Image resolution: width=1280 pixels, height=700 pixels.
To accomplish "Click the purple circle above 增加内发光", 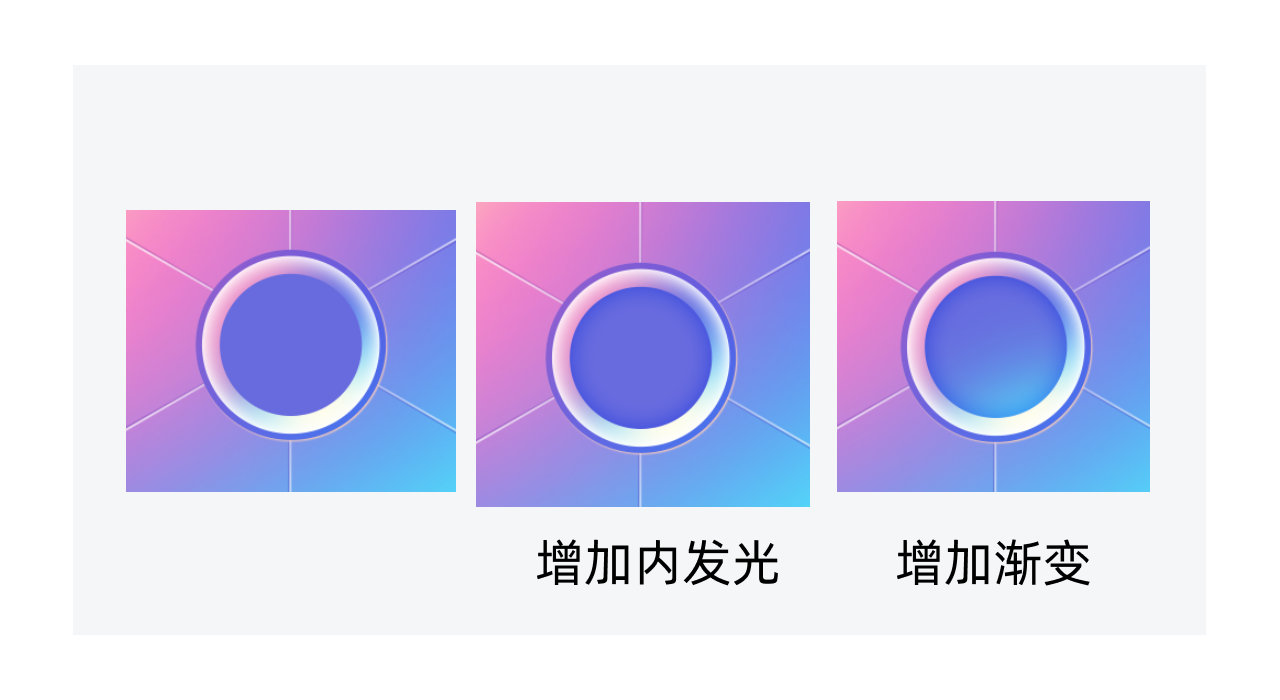I will click(x=641, y=357).
